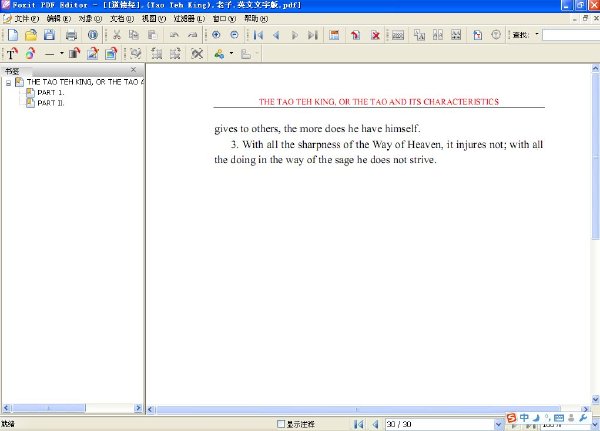
Task: Paste from clipboard icon
Action: 152,35
